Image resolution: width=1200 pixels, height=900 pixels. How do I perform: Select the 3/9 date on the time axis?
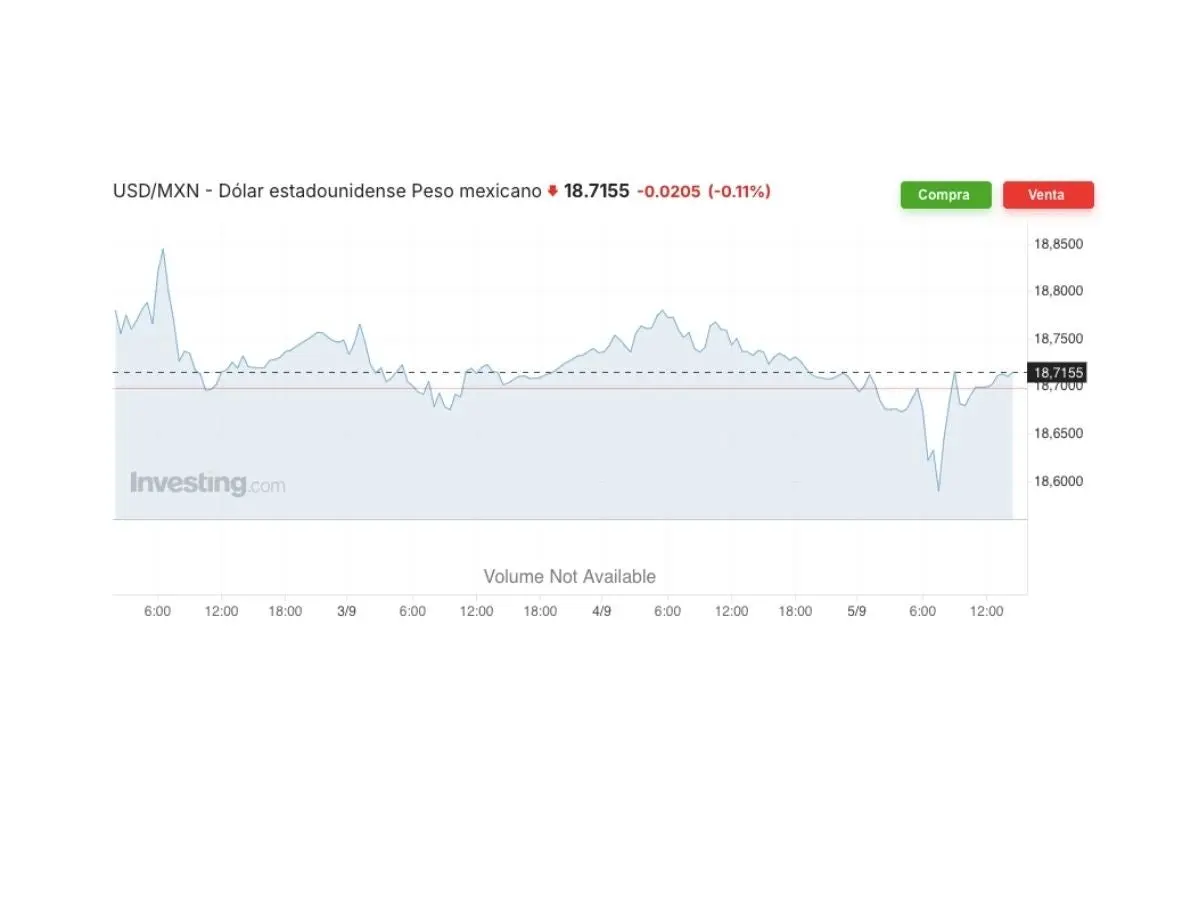[347, 611]
